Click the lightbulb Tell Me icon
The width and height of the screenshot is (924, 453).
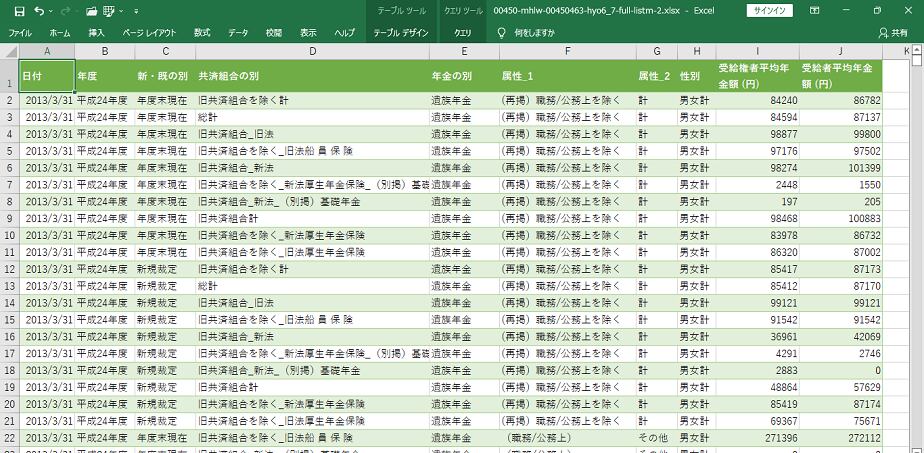pyautogui.click(x=501, y=33)
